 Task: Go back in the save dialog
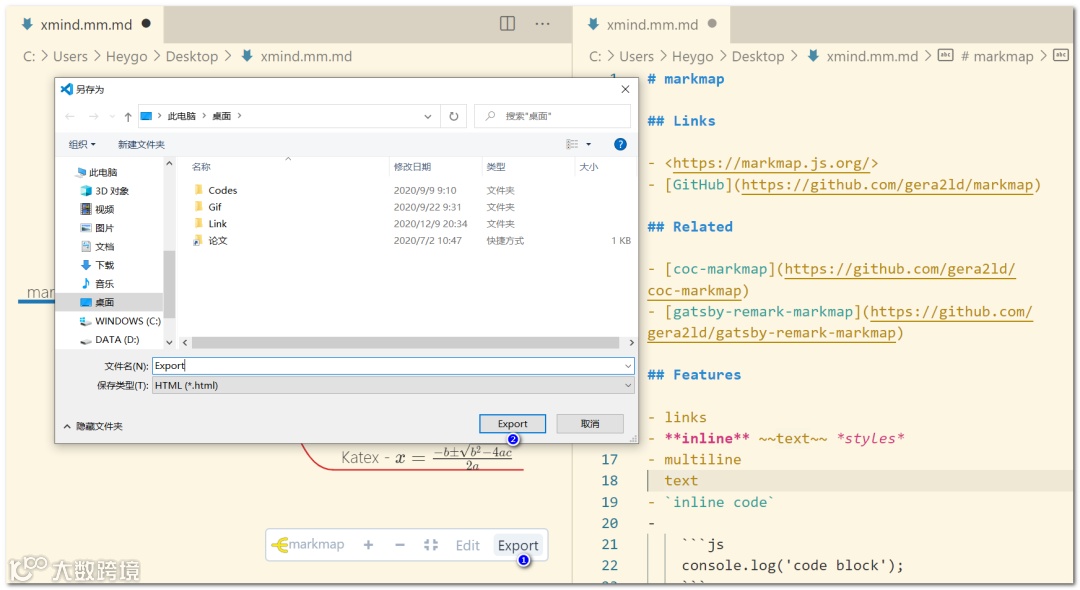[x=70, y=116]
